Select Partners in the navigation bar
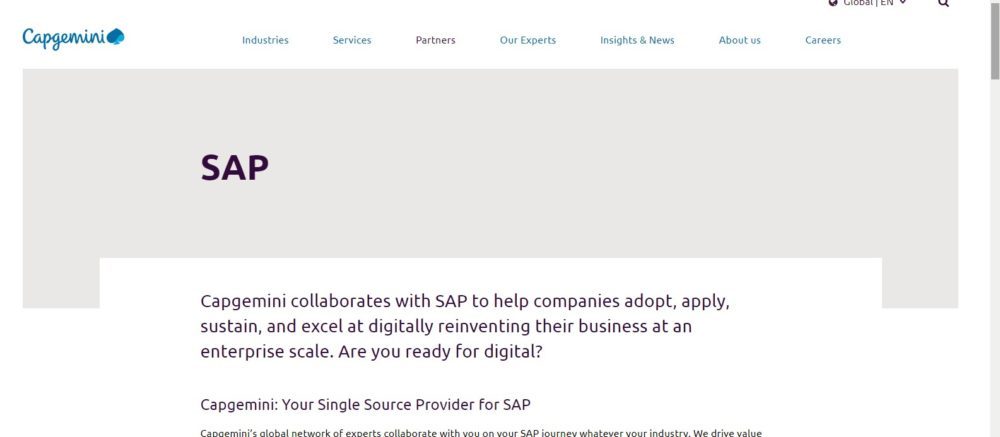The height and width of the screenshot is (437, 1000). (435, 40)
